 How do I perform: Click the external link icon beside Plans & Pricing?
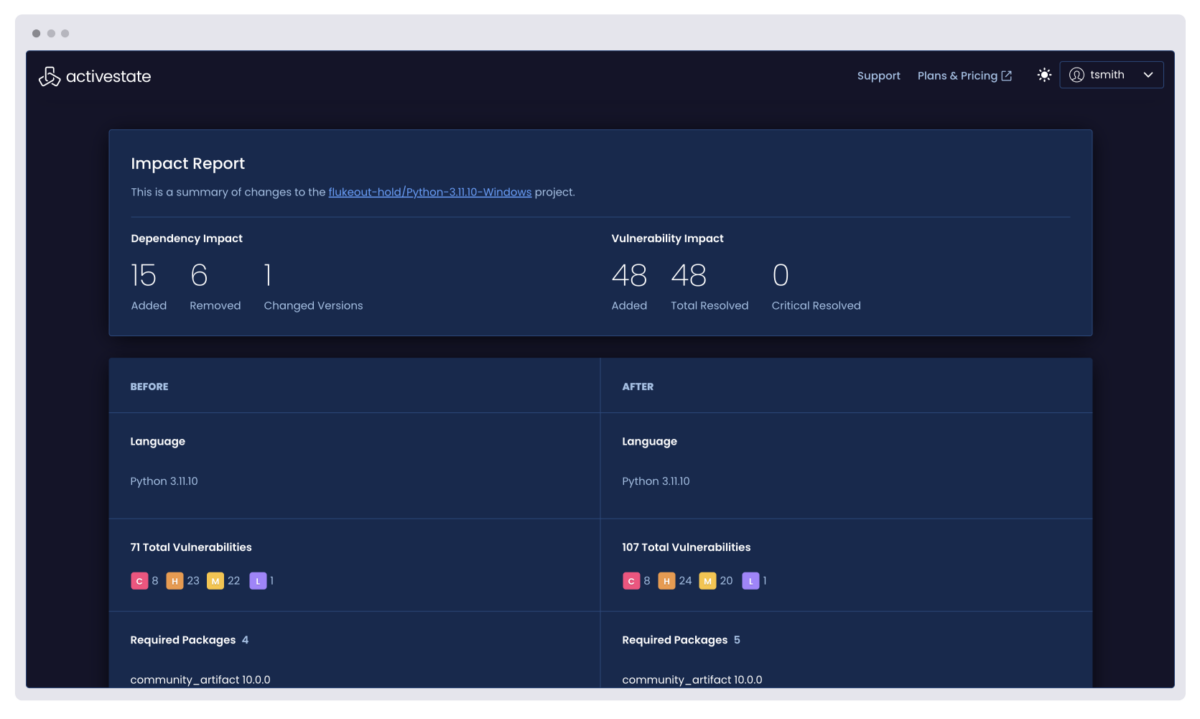pyautogui.click(x=1007, y=76)
